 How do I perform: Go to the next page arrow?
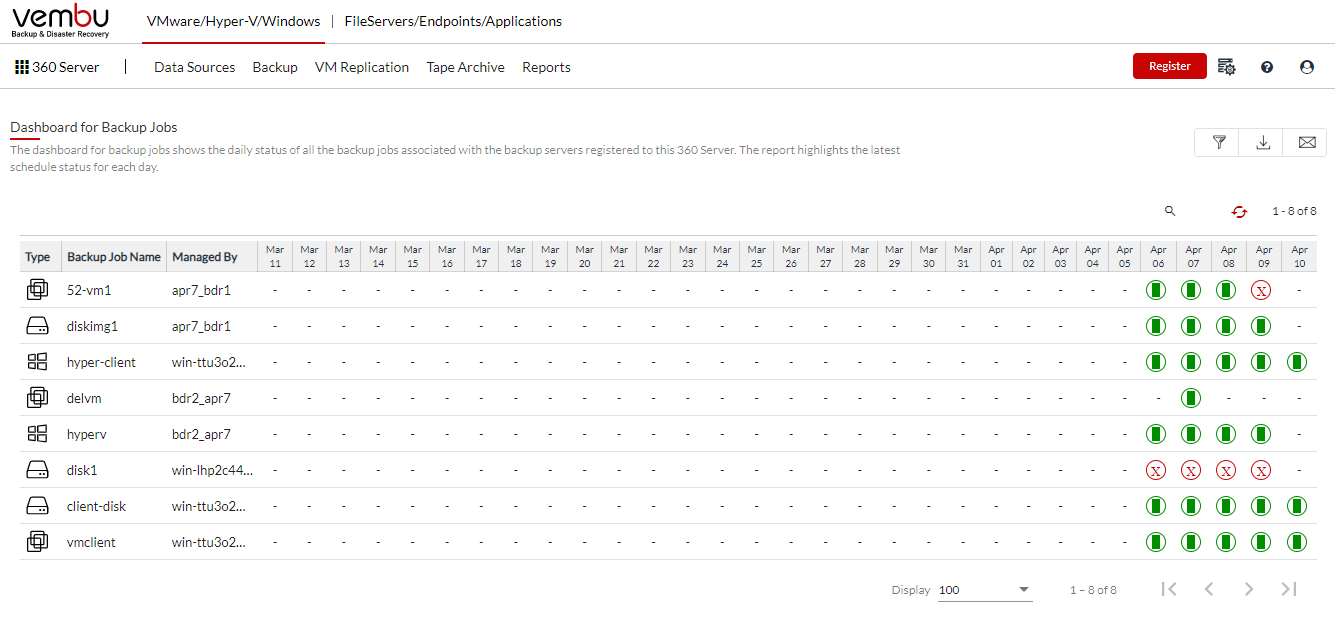(1249, 589)
